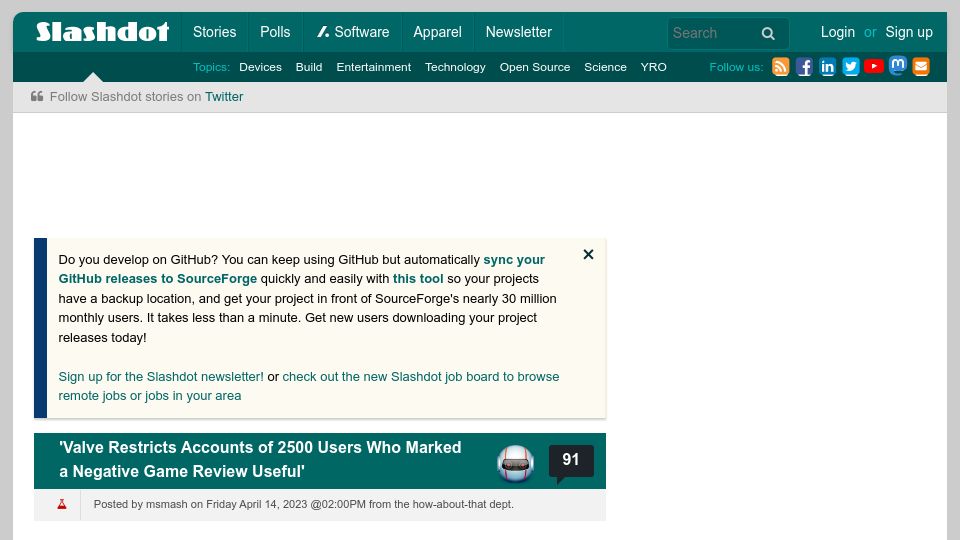The height and width of the screenshot is (540, 960).
Task: Follow Slashdot via Facebook icon
Action: point(804,67)
